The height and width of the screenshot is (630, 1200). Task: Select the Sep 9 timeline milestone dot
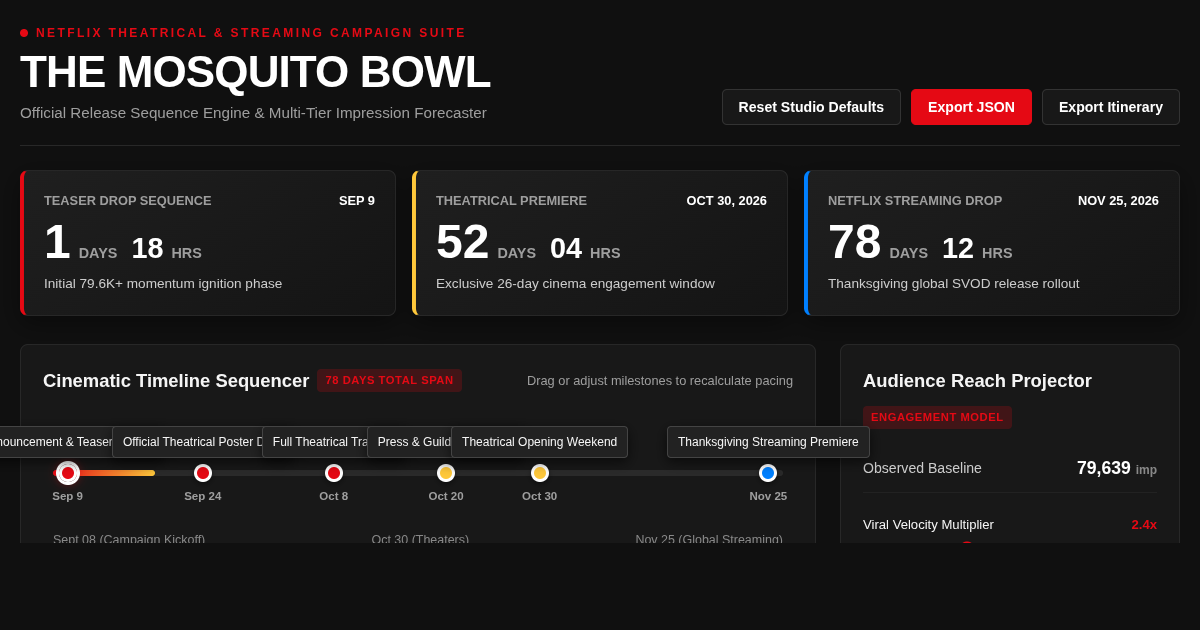coord(68,473)
